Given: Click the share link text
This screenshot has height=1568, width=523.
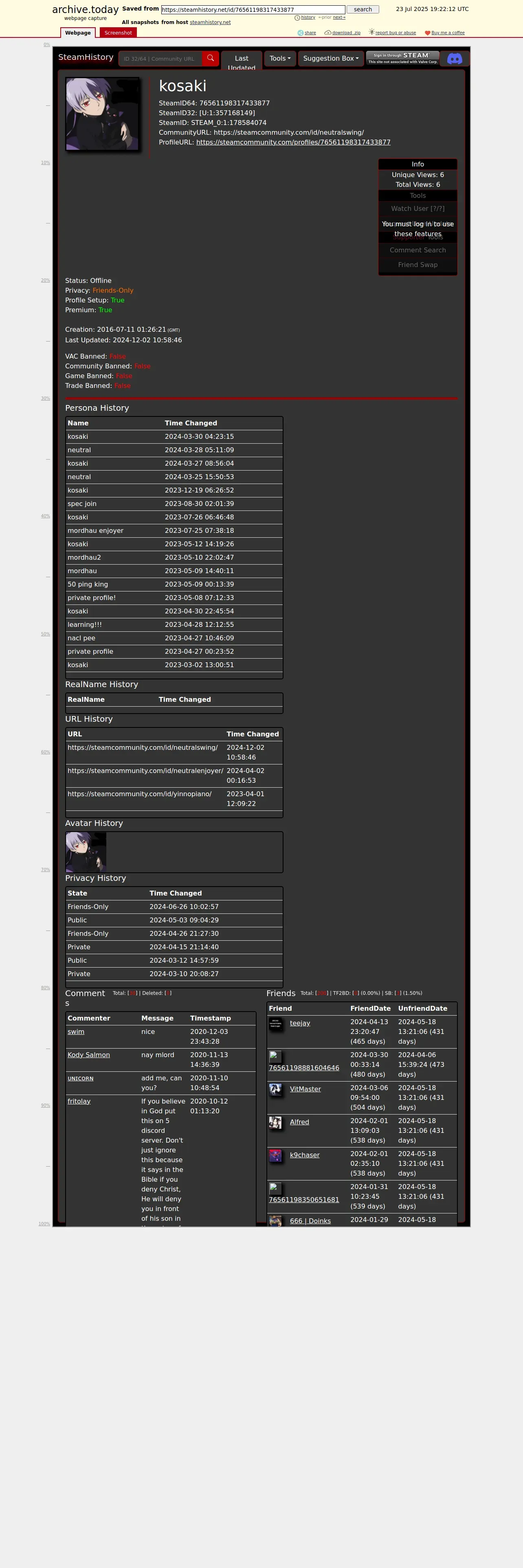Looking at the screenshot, I should [x=310, y=33].
